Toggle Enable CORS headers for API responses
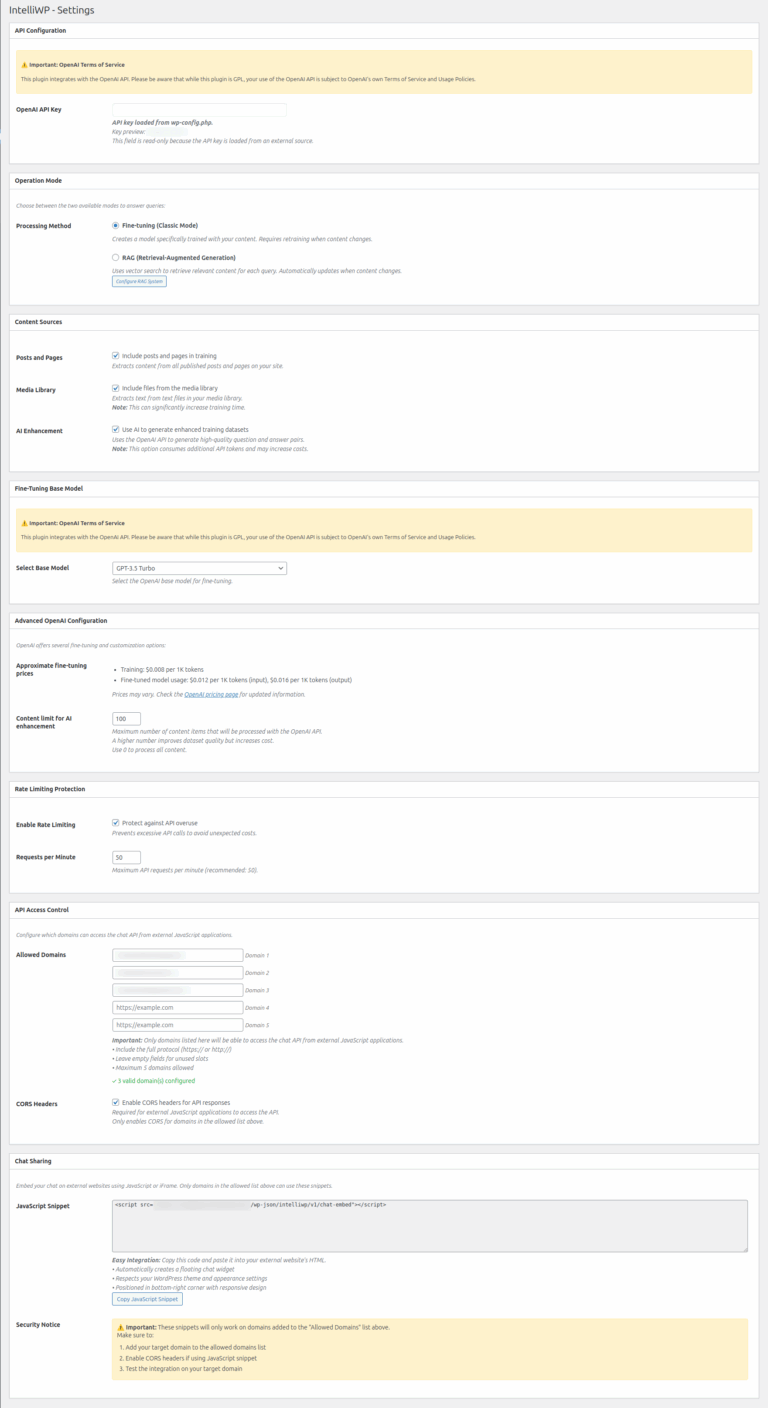Image resolution: width=768 pixels, height=1408 pixels. click(116, 1102)
